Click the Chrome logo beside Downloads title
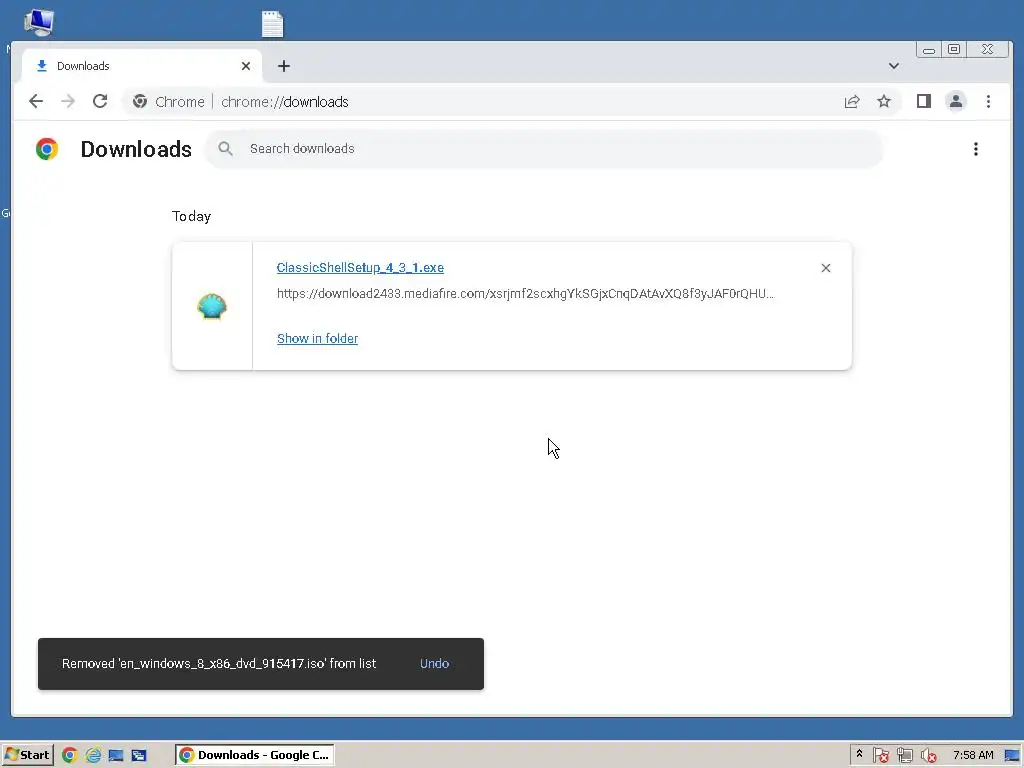Screen dimensions: 1024x768 [47, 149]
